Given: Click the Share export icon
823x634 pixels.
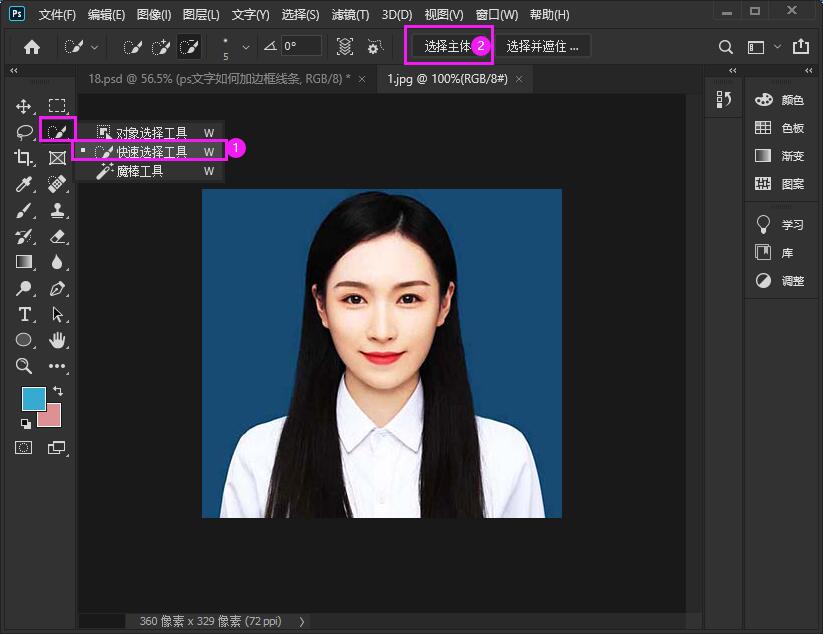Looking at the screenshot, I should point(800,46).
